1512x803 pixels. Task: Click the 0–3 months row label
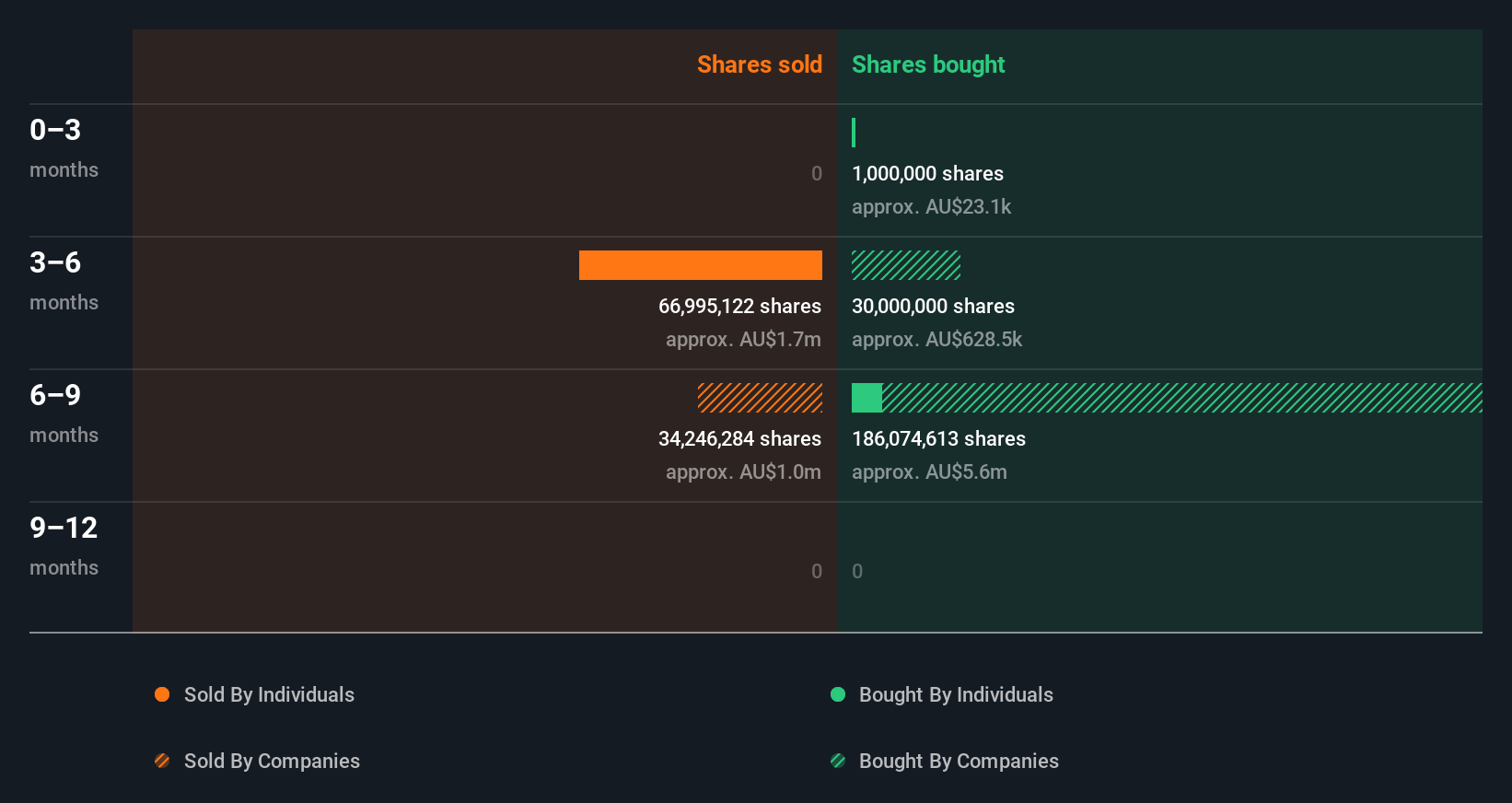coord(64,147)
